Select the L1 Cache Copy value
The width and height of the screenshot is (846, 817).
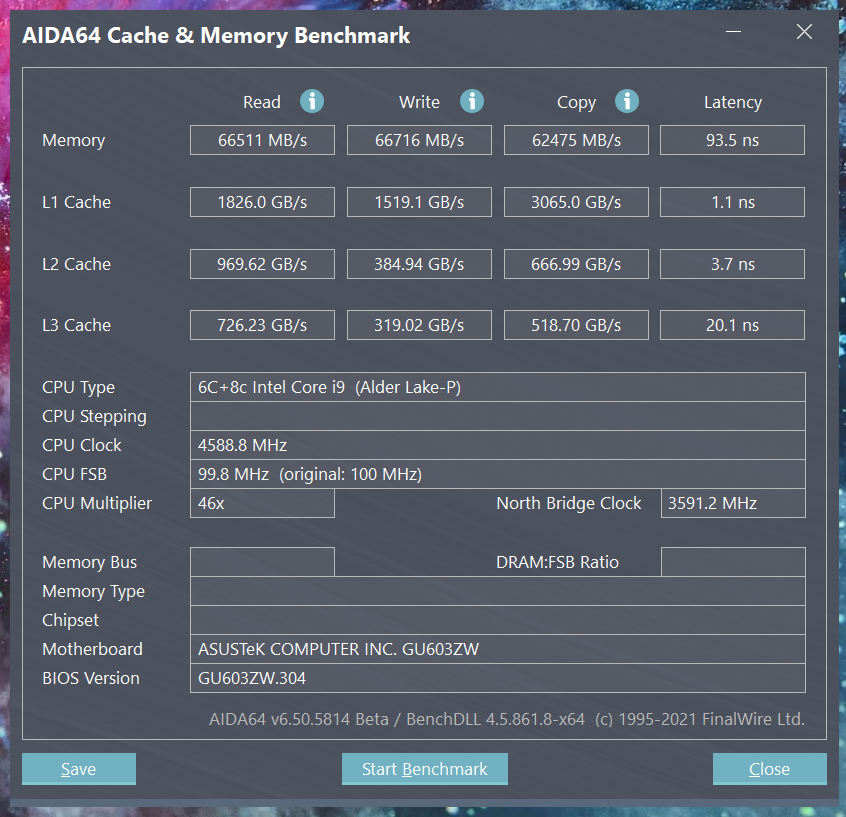pyautogui.click(x=576, y=202)
